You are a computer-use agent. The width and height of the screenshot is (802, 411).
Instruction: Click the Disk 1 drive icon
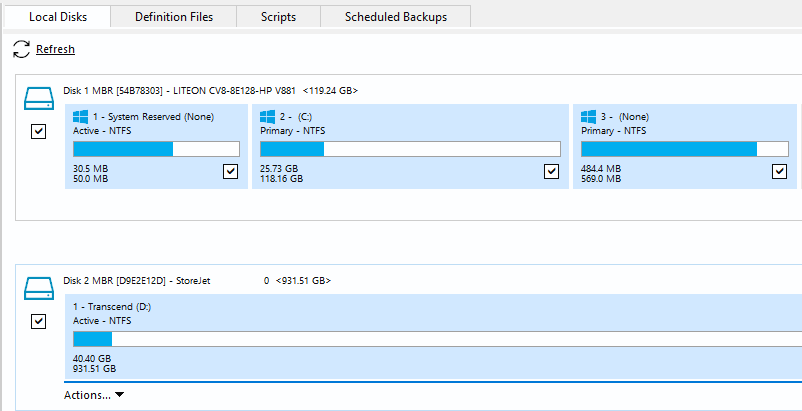[x=39, y=98]
